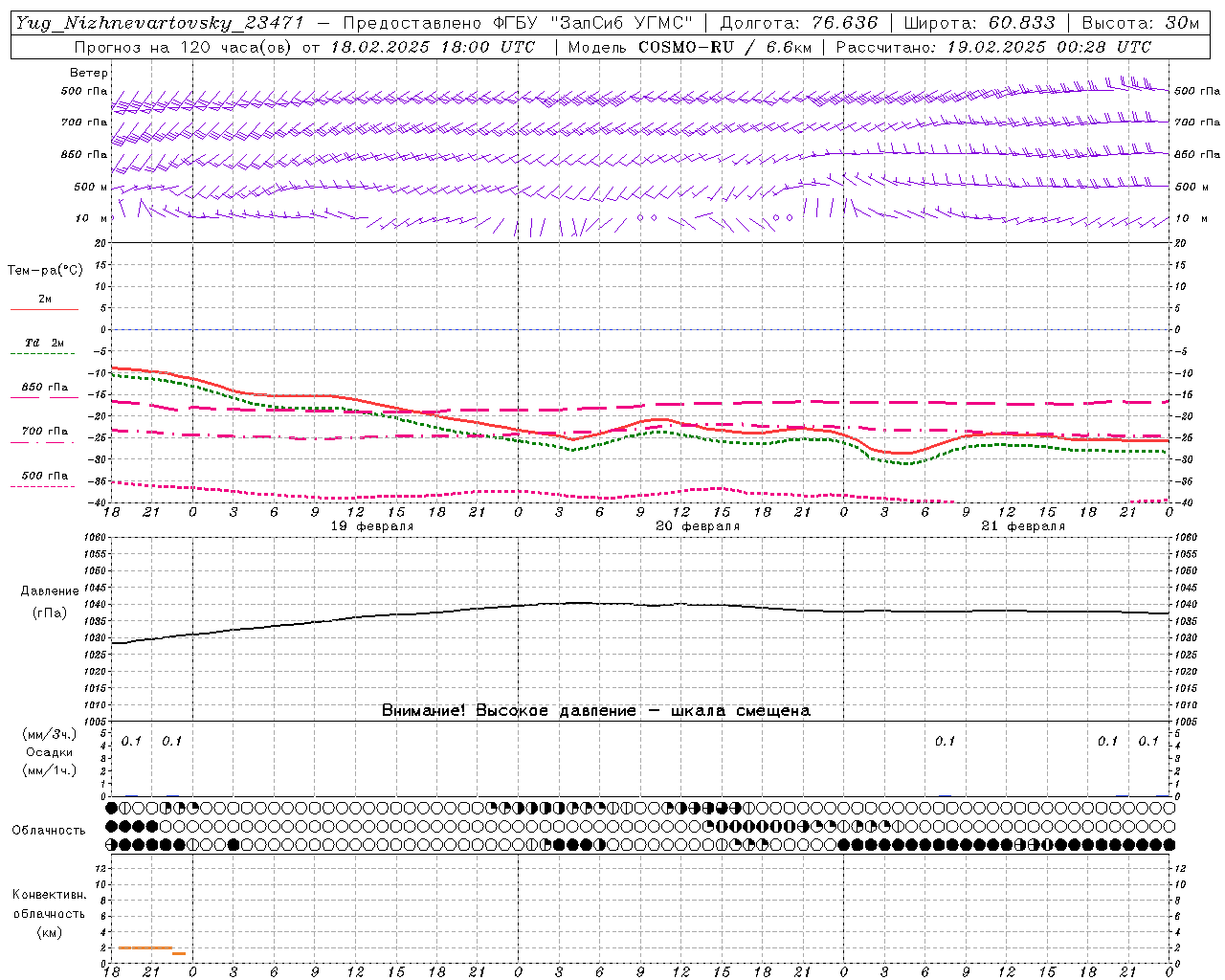This screenshot has height=980, width=1225.
Task: Click the Рассчитано: 19.02.2025 00:28 UTC timestamp
Action: [993, 47]
